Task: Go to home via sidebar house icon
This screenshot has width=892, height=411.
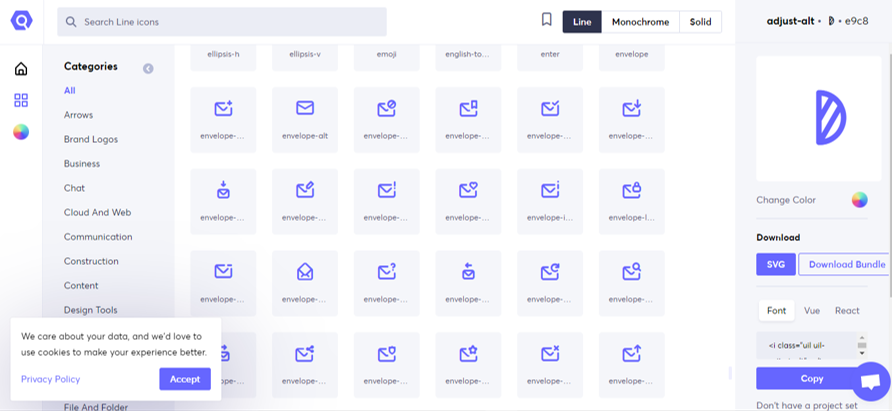Action: pyautogui.click(x=21, y=69)
